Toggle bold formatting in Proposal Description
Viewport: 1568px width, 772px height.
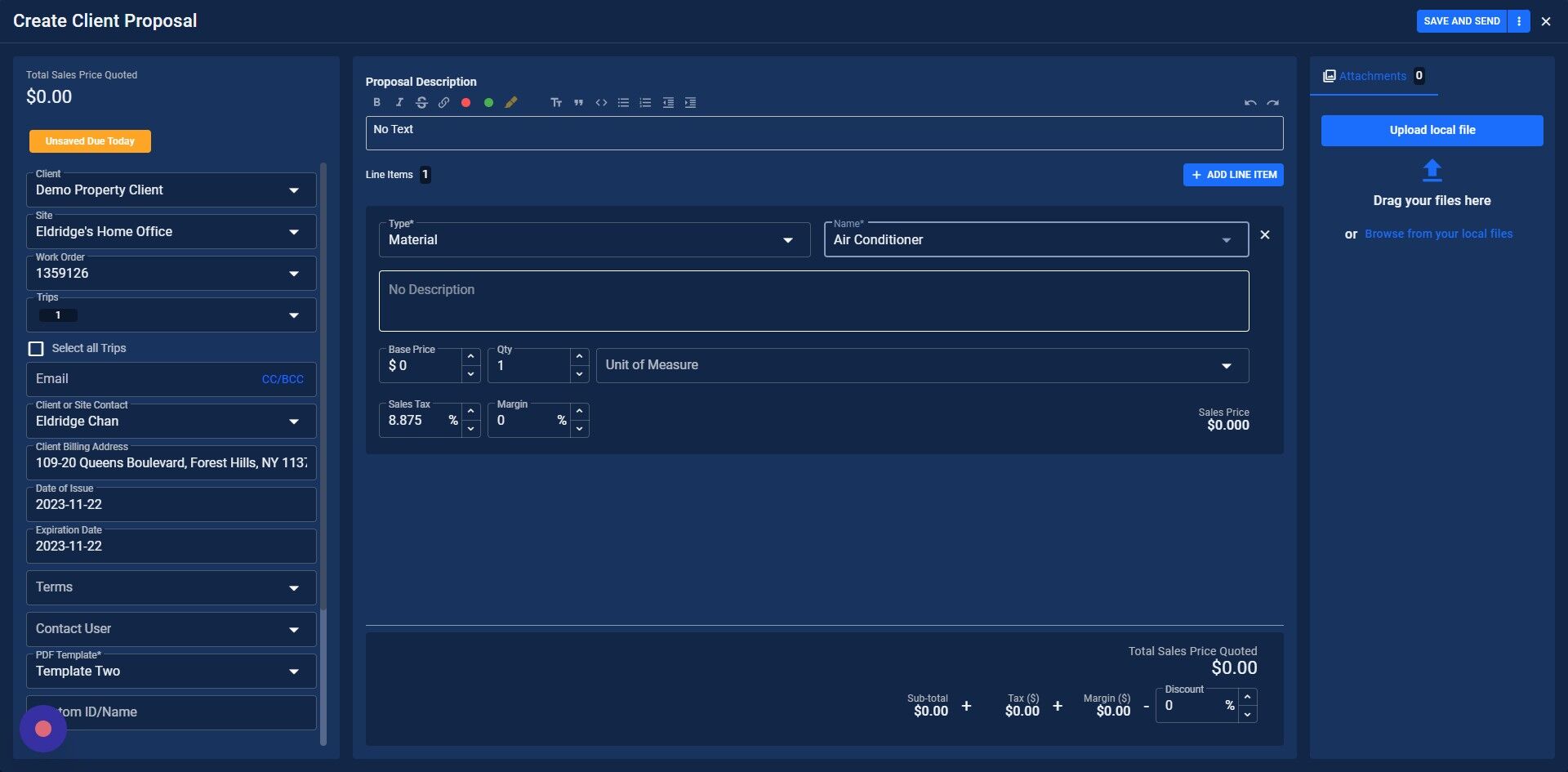tap(376, 102)
